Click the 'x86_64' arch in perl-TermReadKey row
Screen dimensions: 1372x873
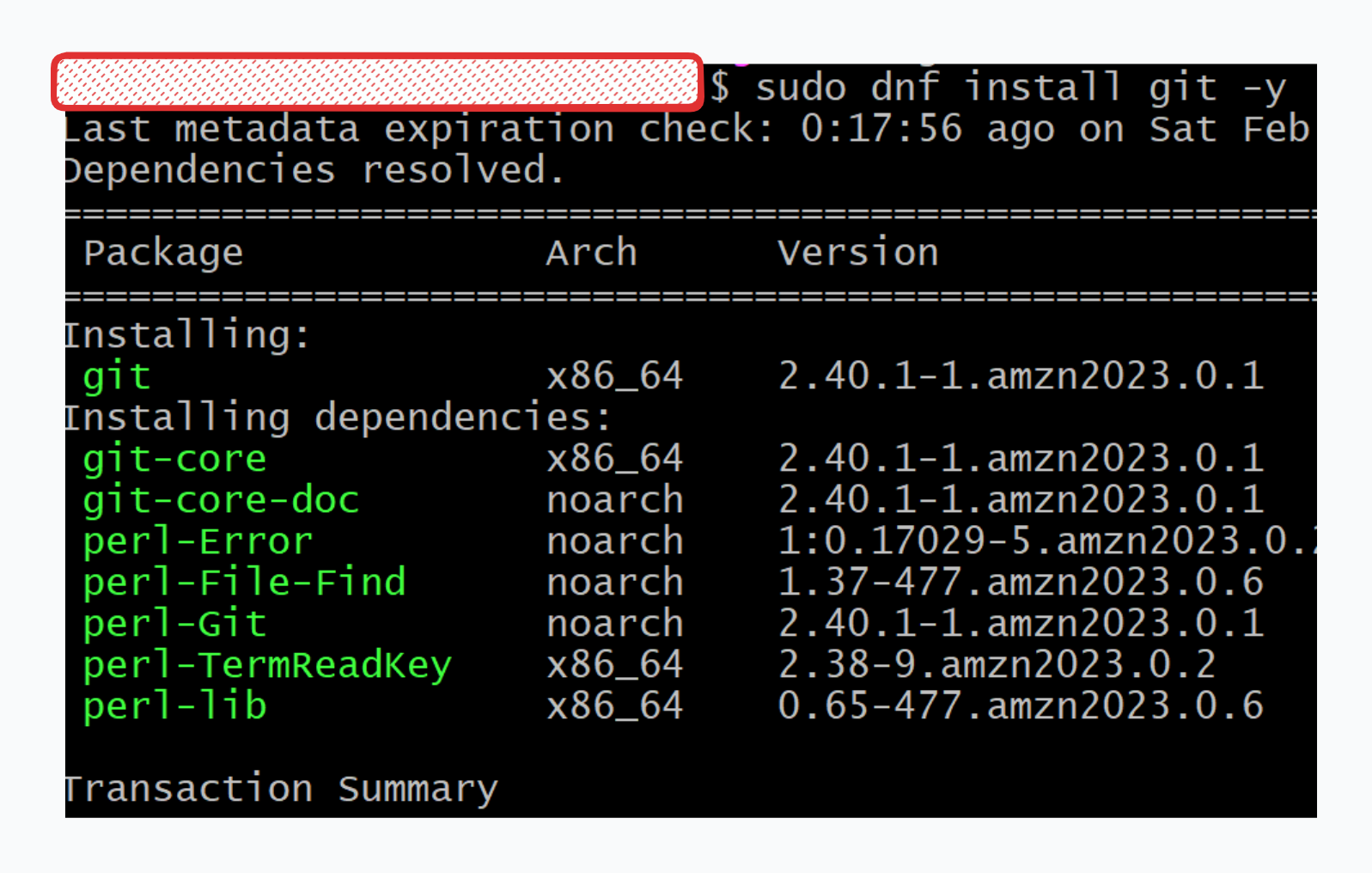pyautogui.click(x=615, y=665)
